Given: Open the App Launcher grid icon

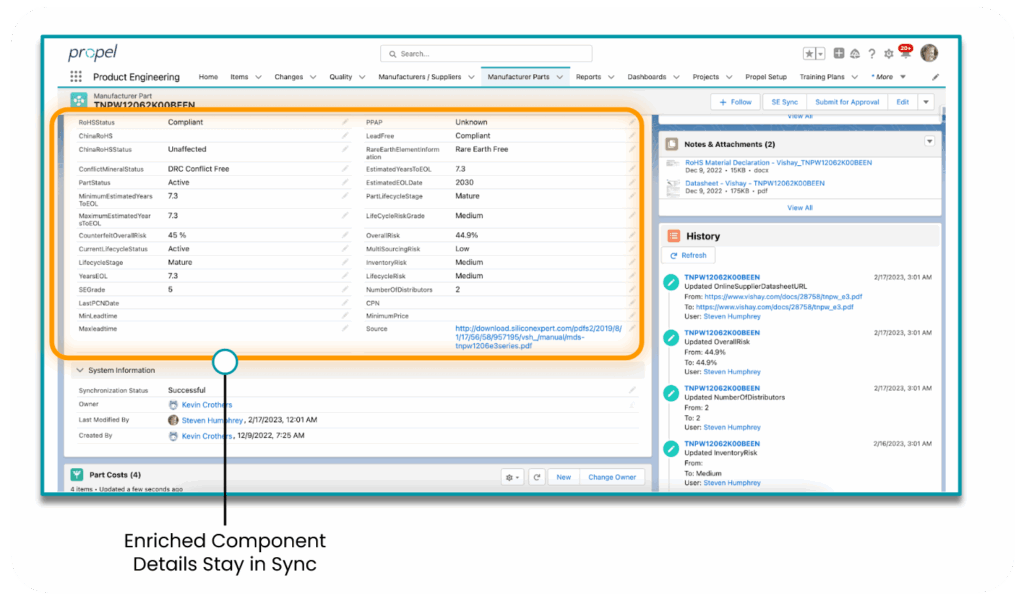Looking at the screenshot, I should click(76, 77).
